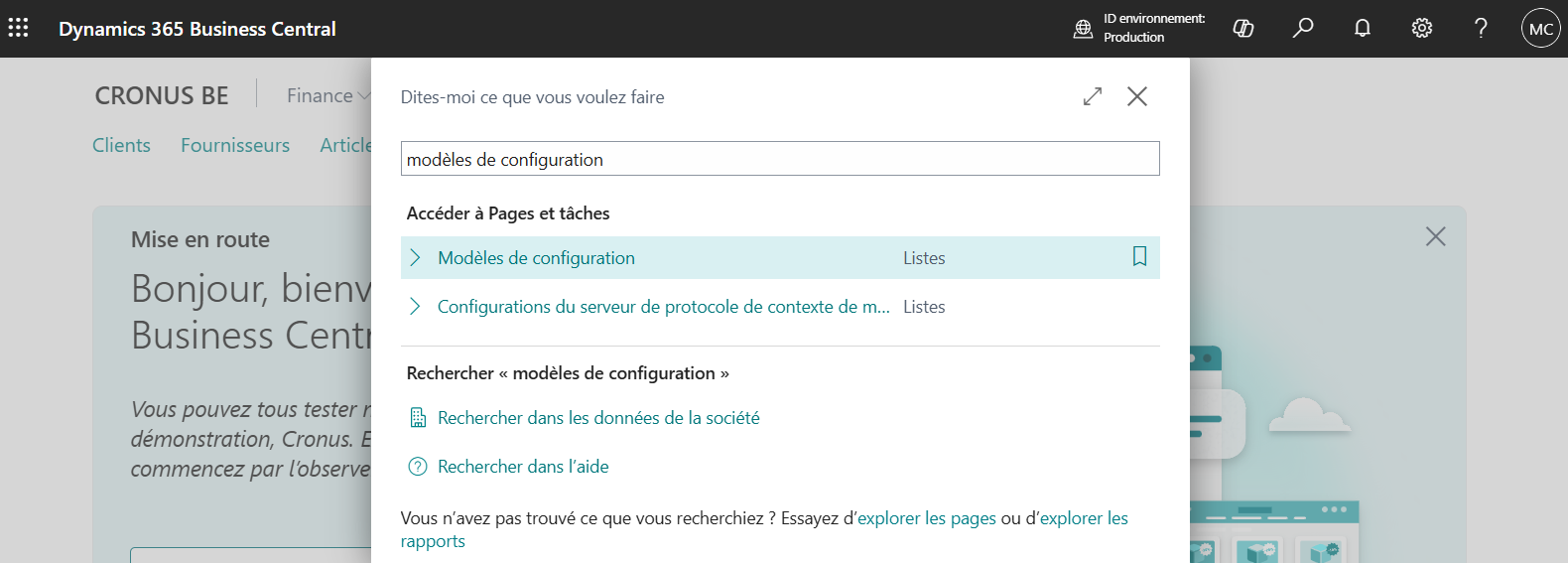Screen dimensions: 1568x563
Task: Click the Dites-moi ce que vous voulez faire title
Action: coord(532,97)
